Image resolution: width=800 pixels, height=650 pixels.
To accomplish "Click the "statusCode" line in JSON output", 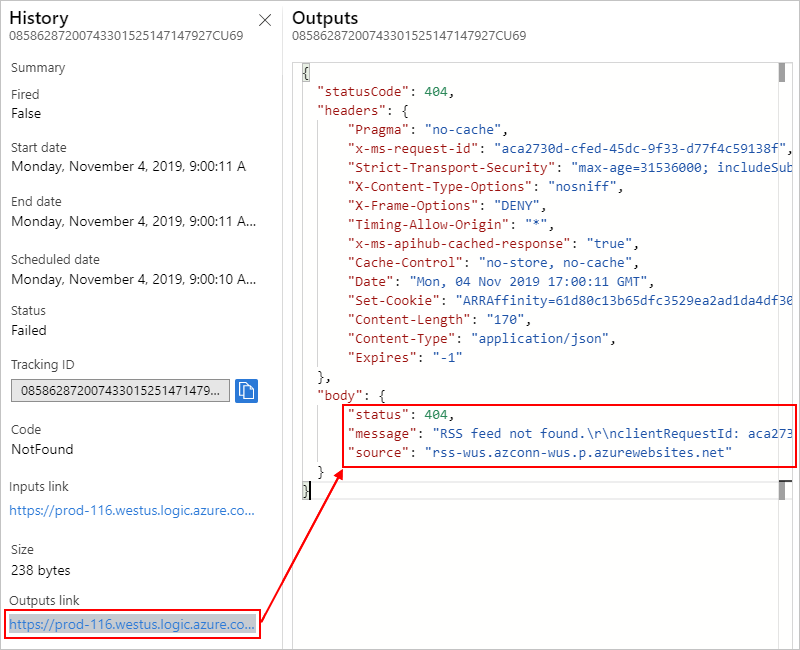I will (x=385, y=92).
